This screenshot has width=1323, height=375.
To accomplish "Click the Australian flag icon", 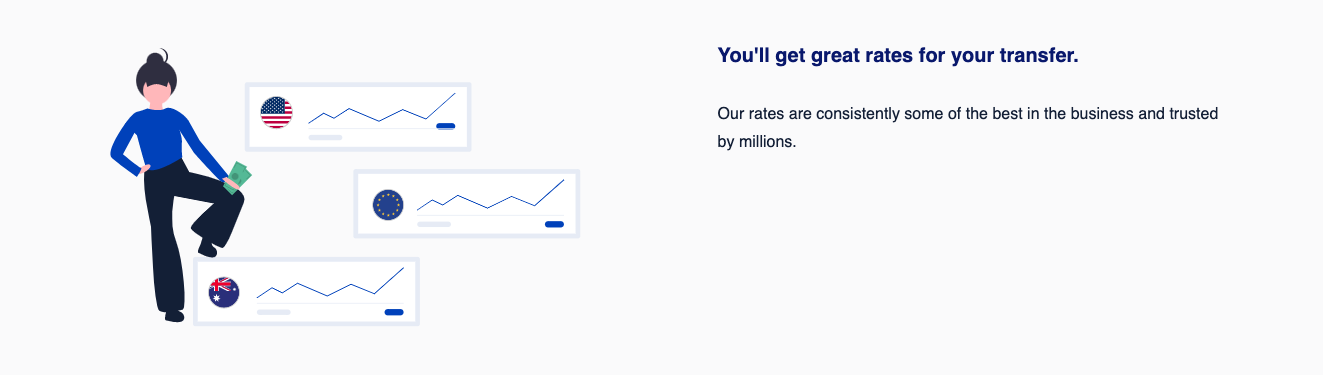I will 224,292.
